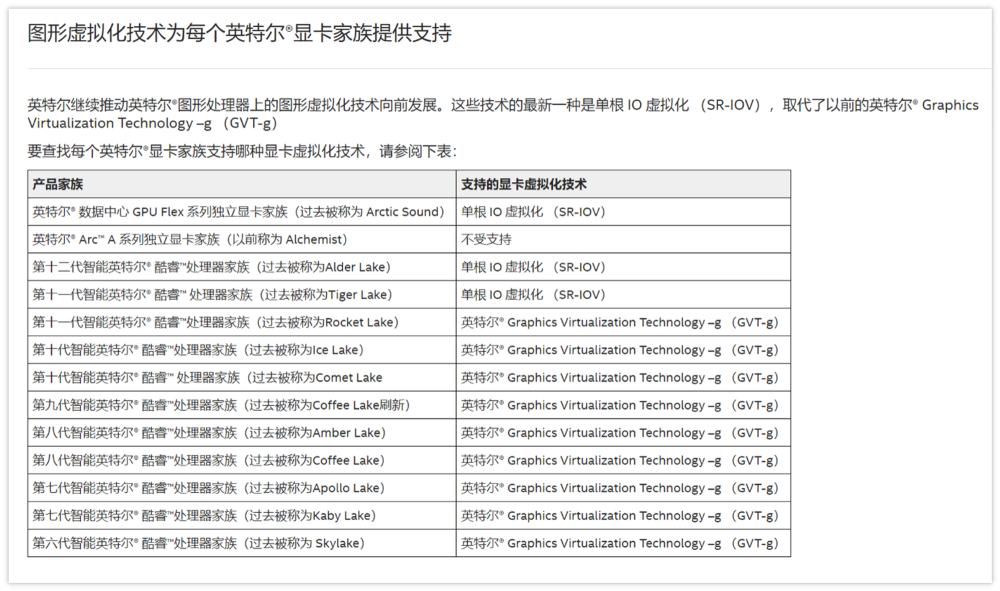Click the Arc A 系列 Alchemist cell

click(242, 239)
